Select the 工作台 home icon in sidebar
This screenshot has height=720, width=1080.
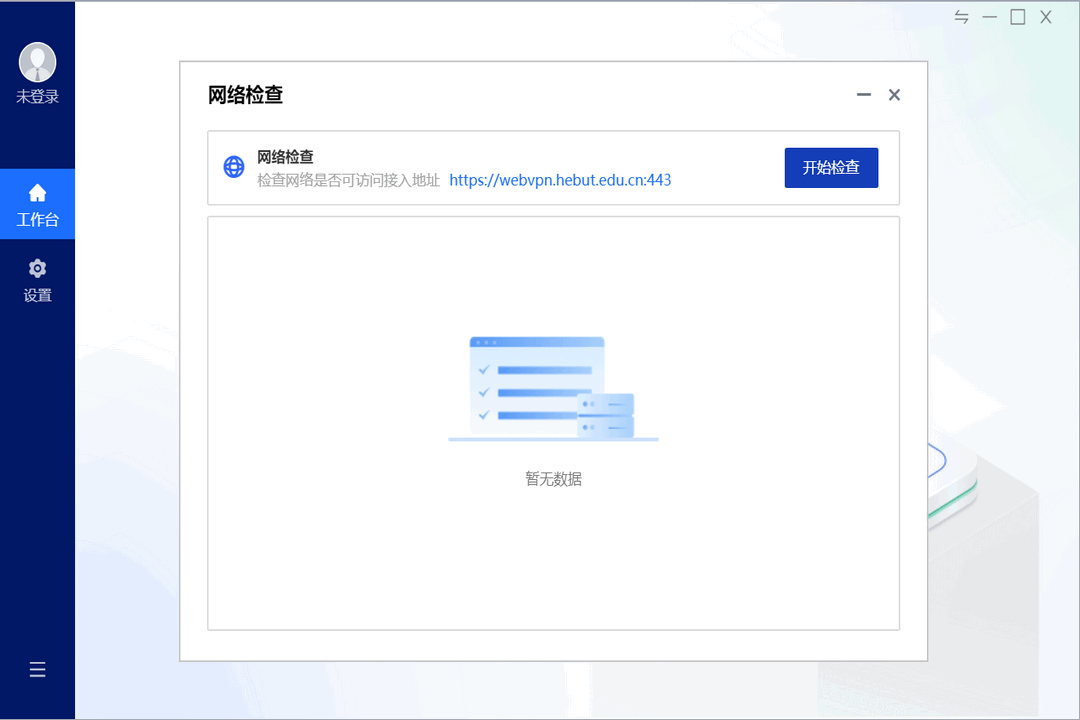coord(37,192)
